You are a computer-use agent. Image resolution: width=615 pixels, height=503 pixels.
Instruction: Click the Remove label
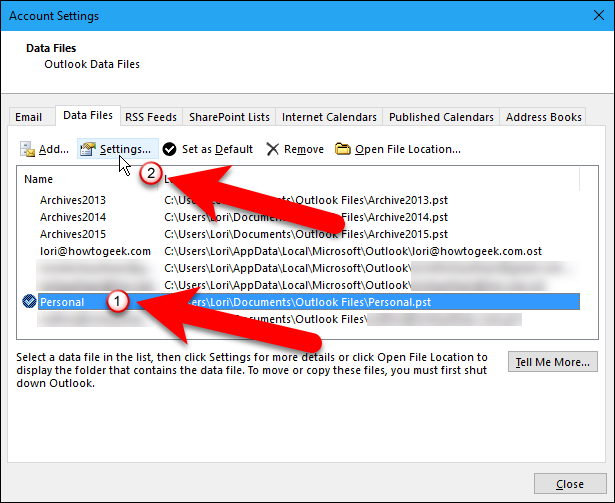pos(304,149)
